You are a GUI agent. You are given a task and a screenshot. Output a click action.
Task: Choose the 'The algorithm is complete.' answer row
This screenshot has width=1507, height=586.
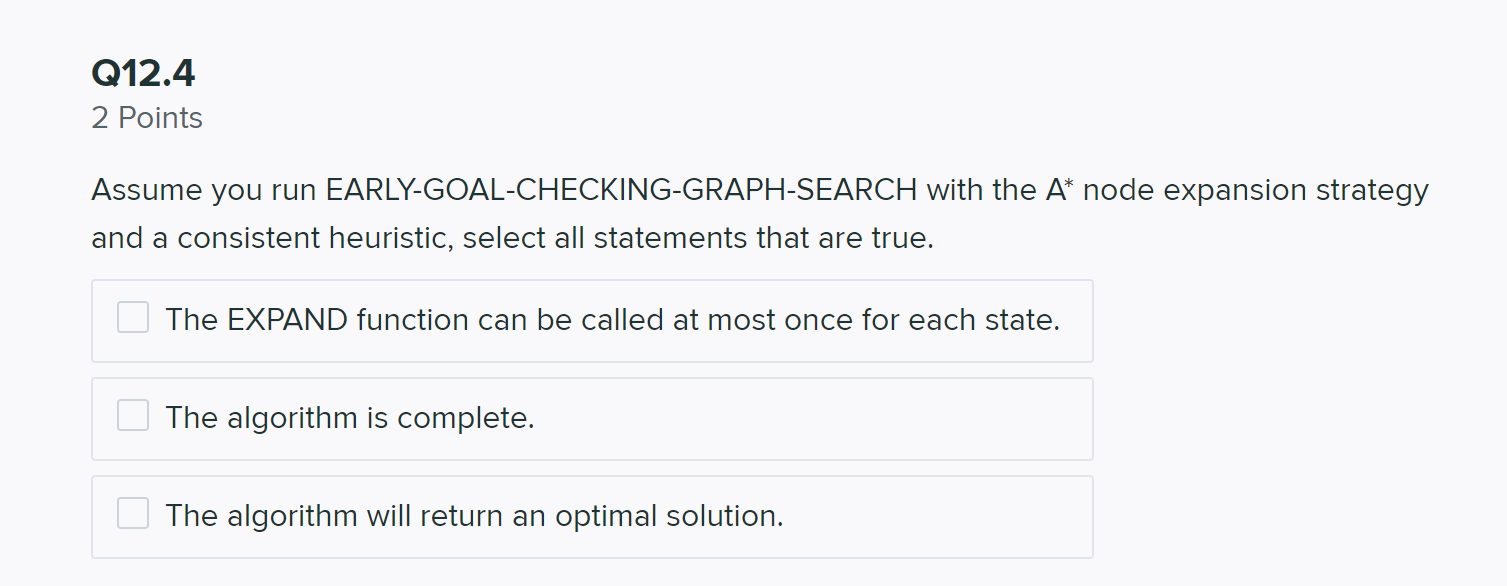coord(592,419)
